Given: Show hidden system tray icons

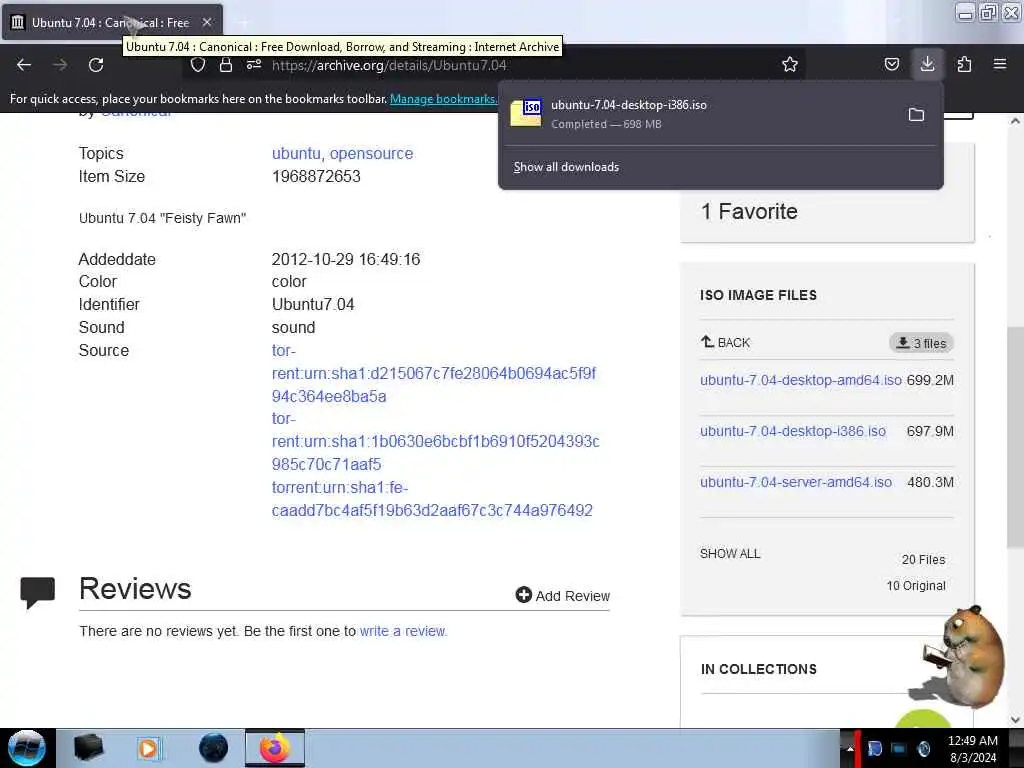Looking at the screenshot, I should 850,749.
